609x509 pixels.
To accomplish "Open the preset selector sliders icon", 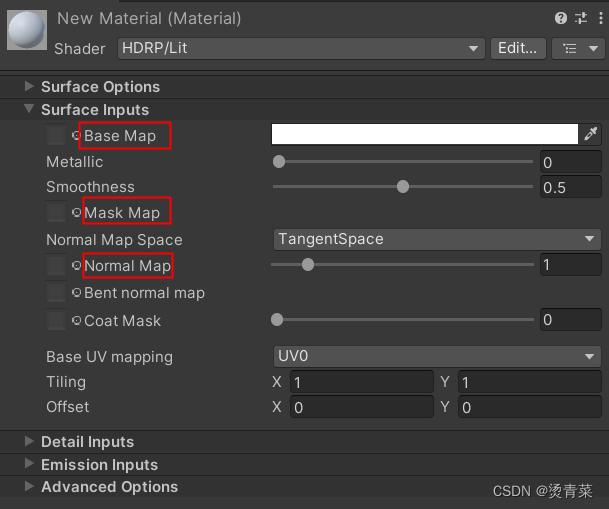I will pyautogui.click(x=581, y=18).
